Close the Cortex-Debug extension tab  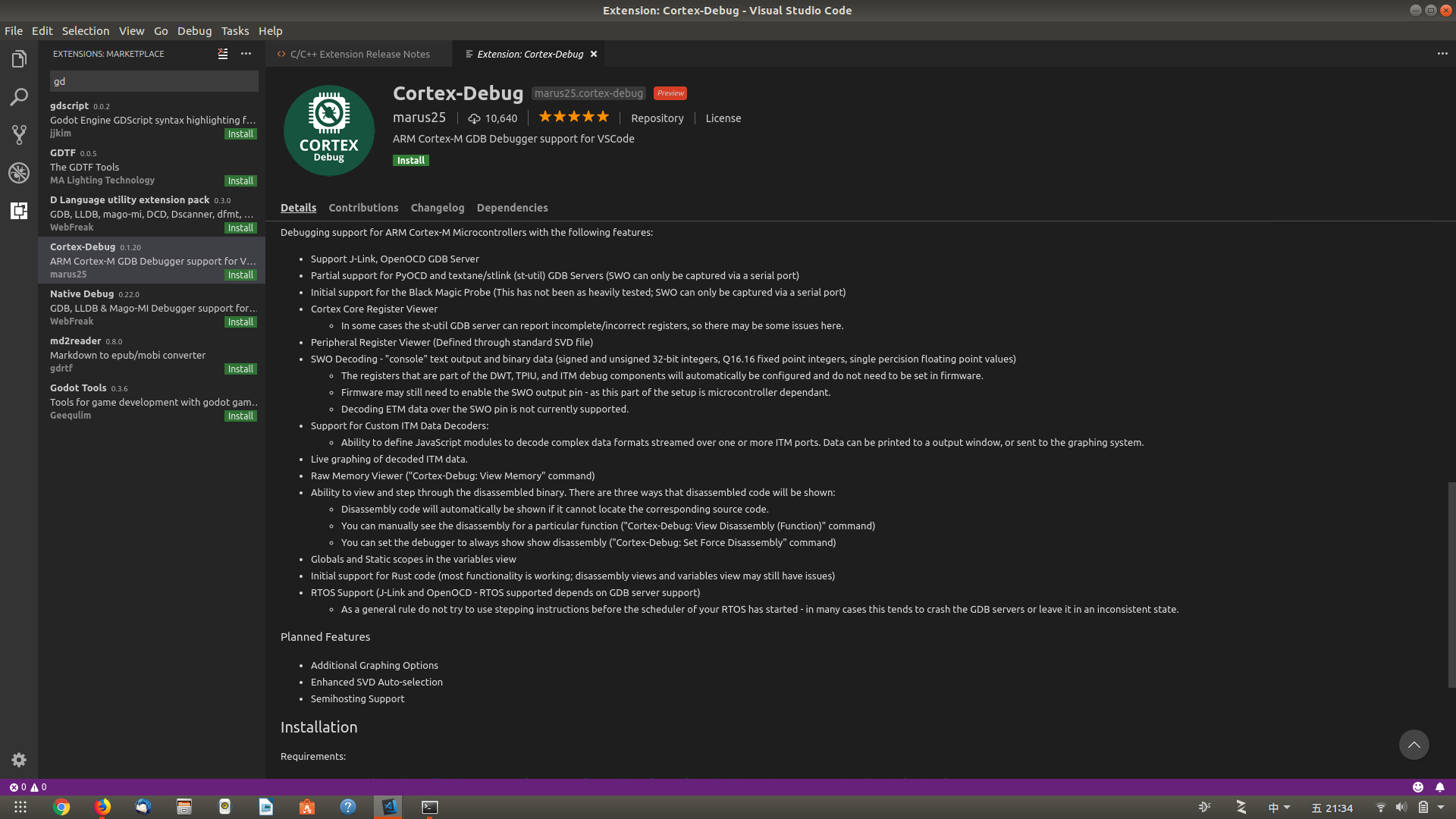click(x=594, y=54)
